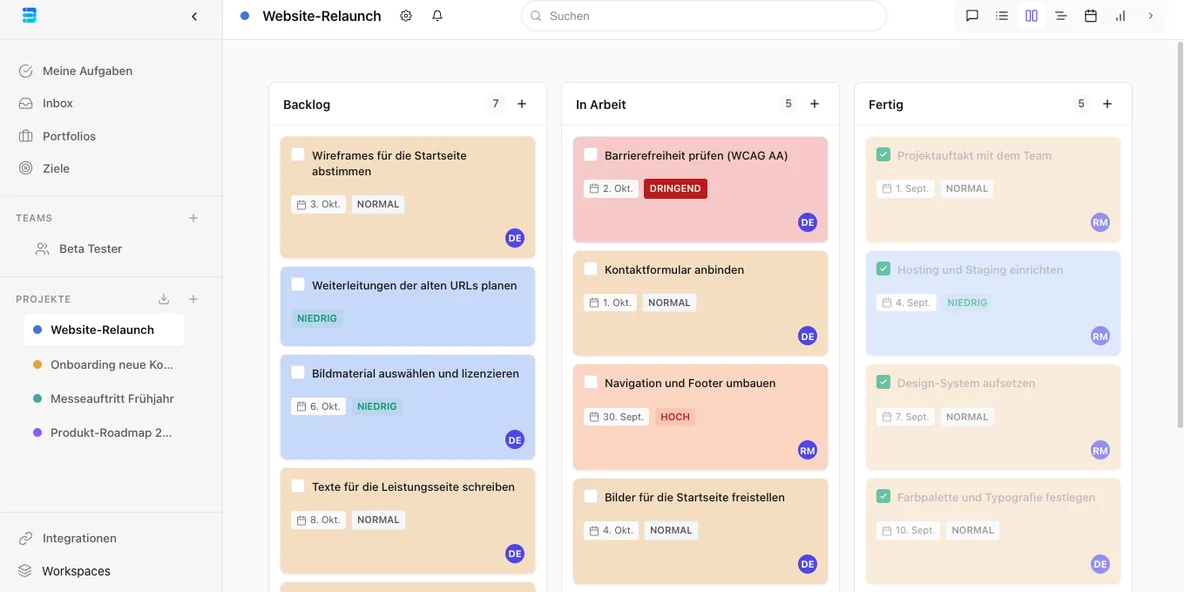The width and height of the screenshot is (1184, 592).
Task: Click the DRINGEND priority badge
Action: 676,189
